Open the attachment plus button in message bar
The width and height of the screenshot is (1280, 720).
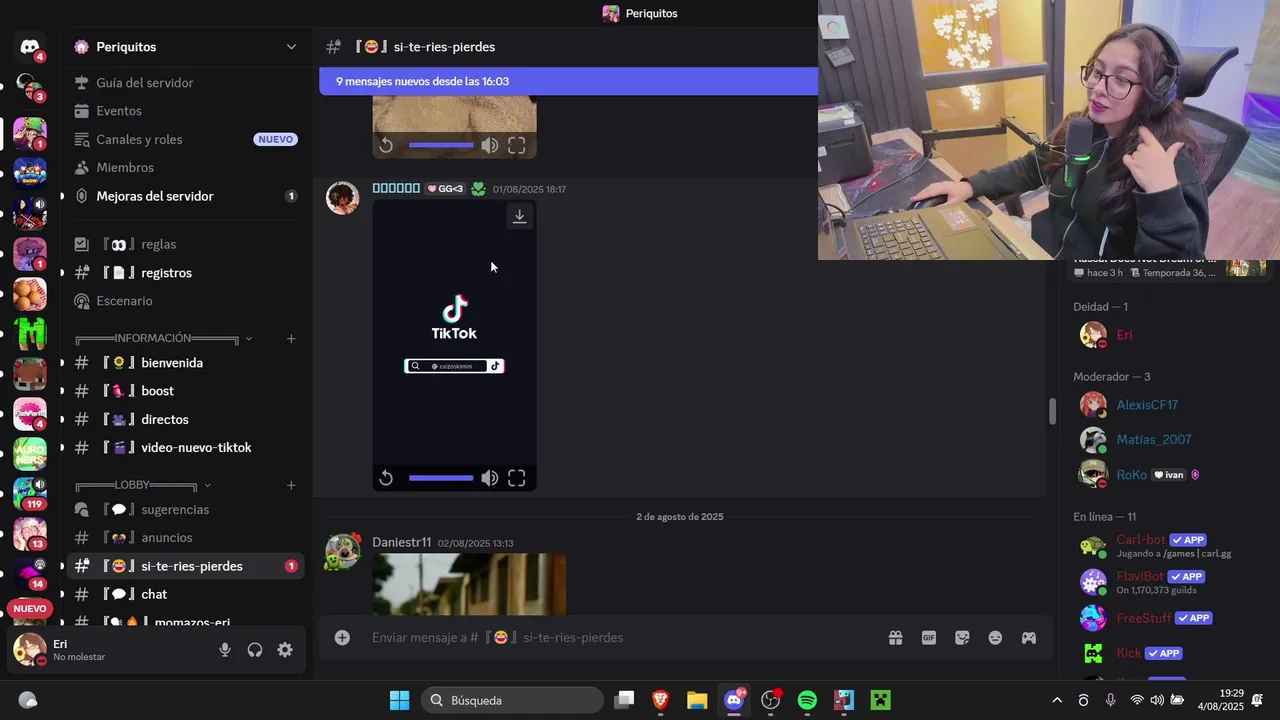point(342,638)
